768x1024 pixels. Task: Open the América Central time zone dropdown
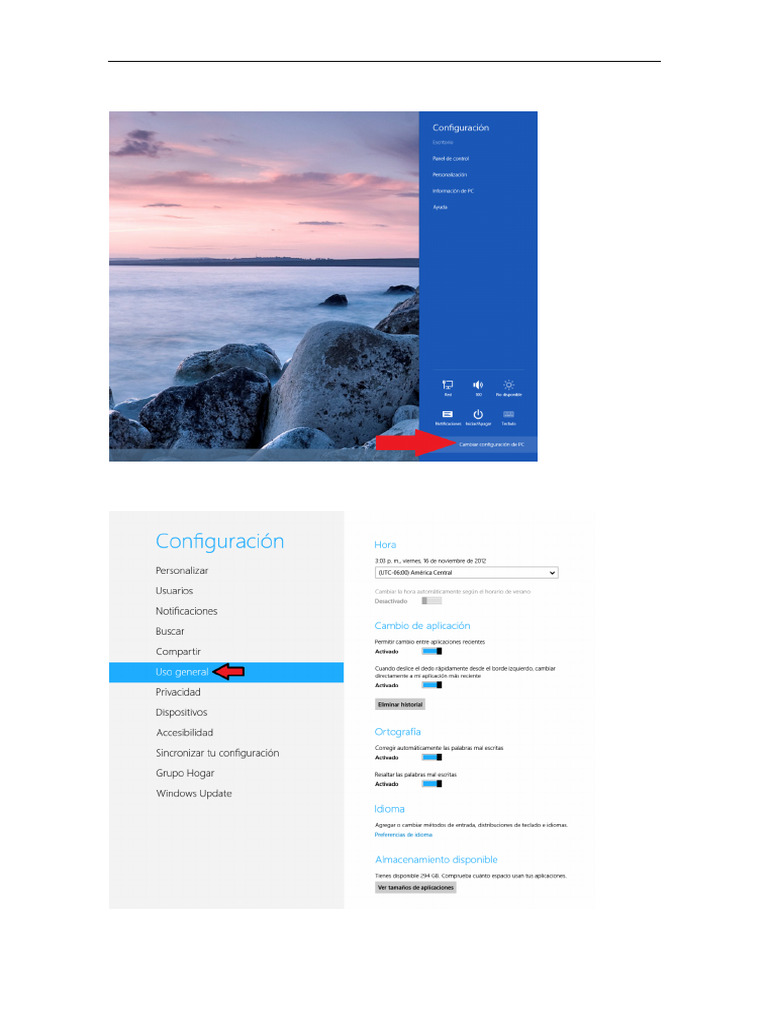click(x=466, y=573)
